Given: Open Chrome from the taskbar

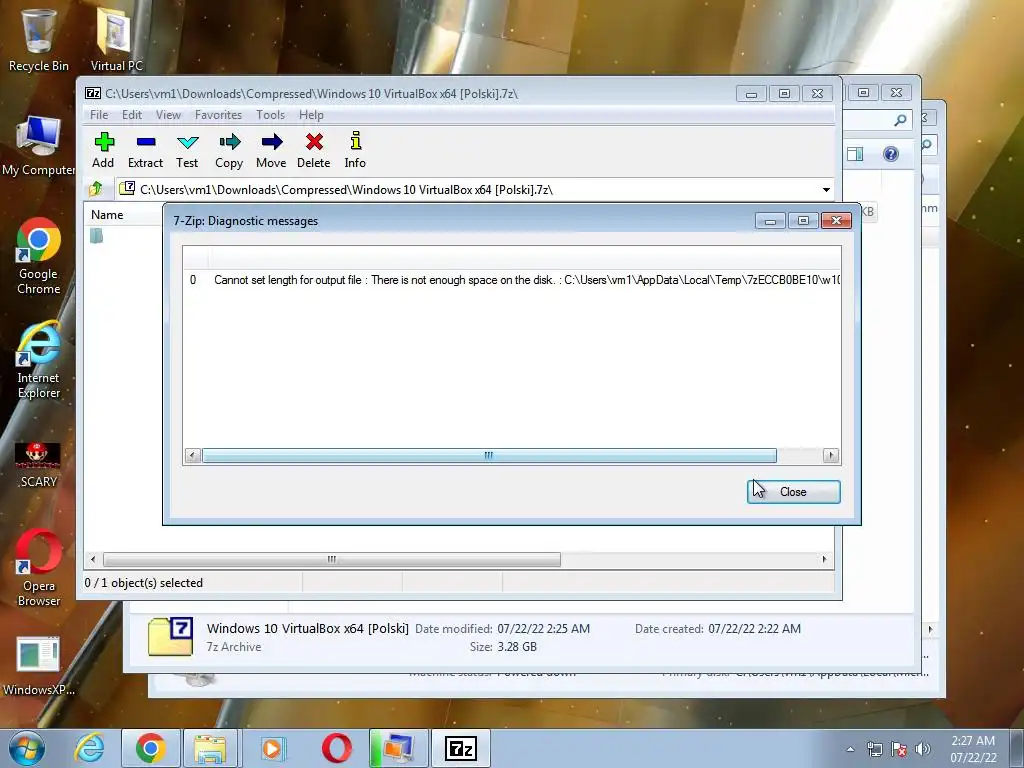Looking at the screenshot, I should tap(150, 748).
